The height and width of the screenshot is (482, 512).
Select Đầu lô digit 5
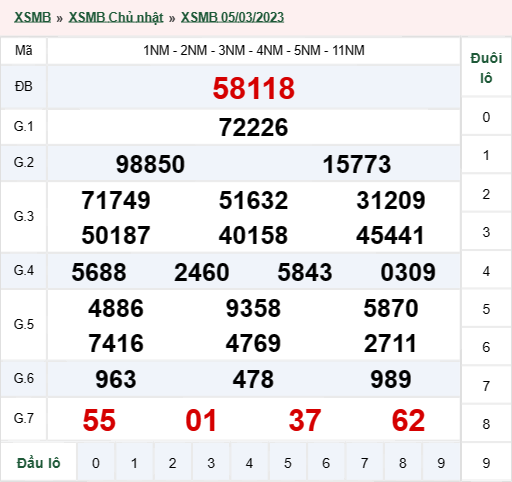coord(288,463)
